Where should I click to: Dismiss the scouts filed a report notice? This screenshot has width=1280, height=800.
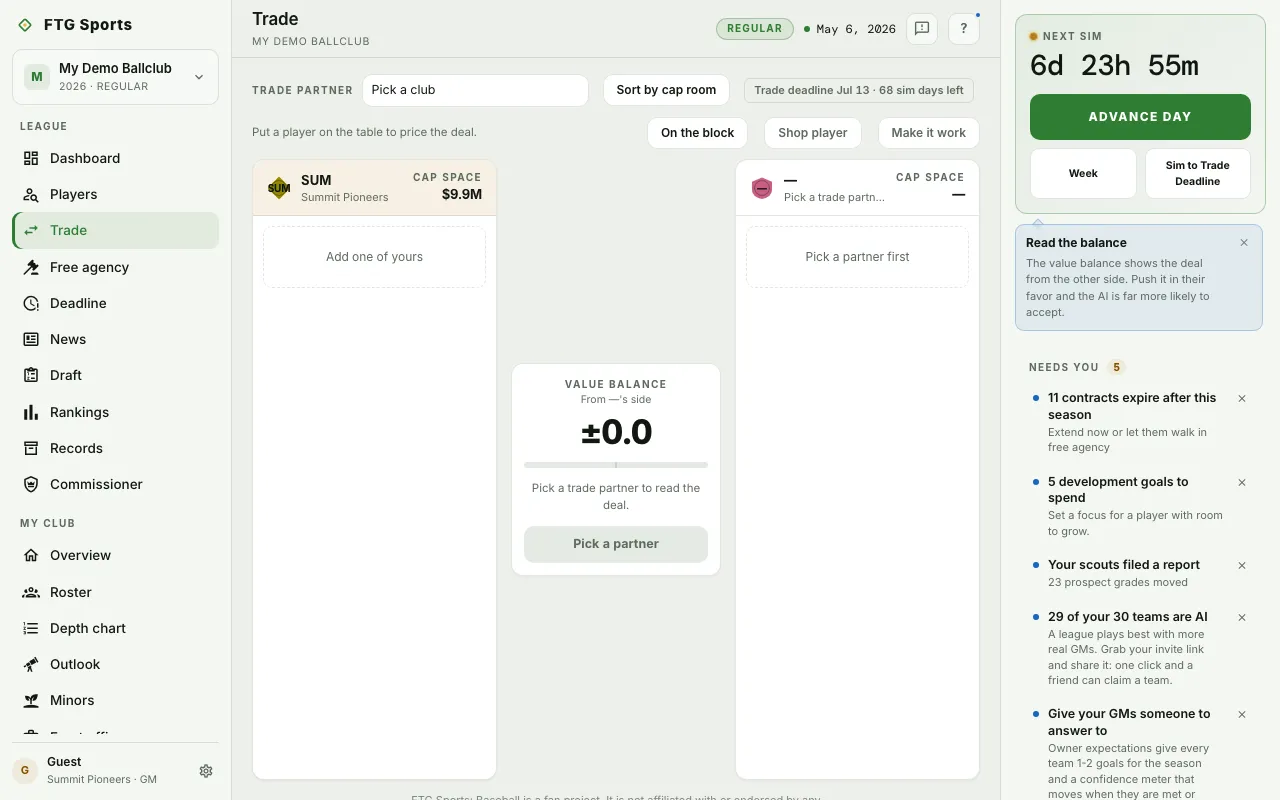click(x=1242, y=566)
